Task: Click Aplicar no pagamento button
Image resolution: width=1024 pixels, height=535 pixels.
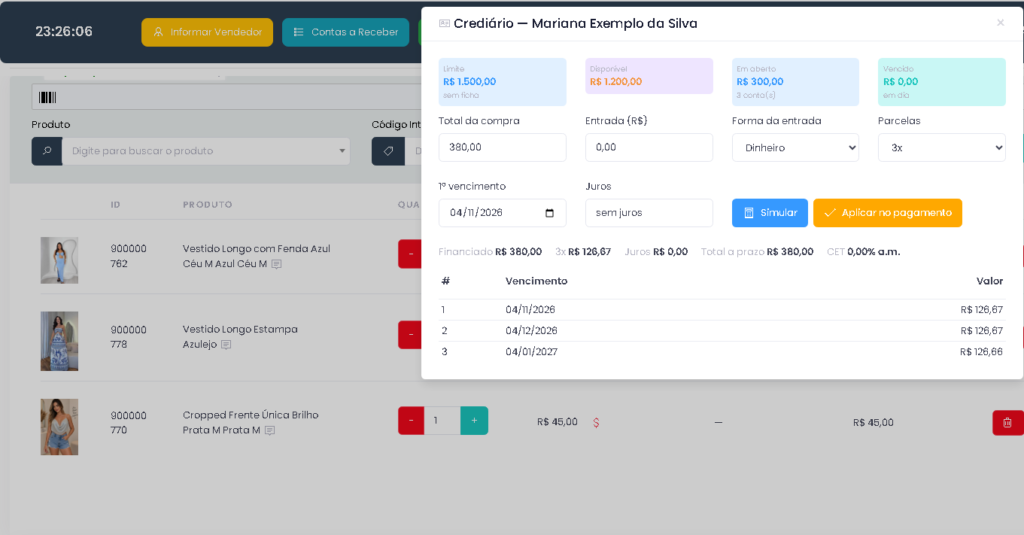Action: (x=888, y=213)
